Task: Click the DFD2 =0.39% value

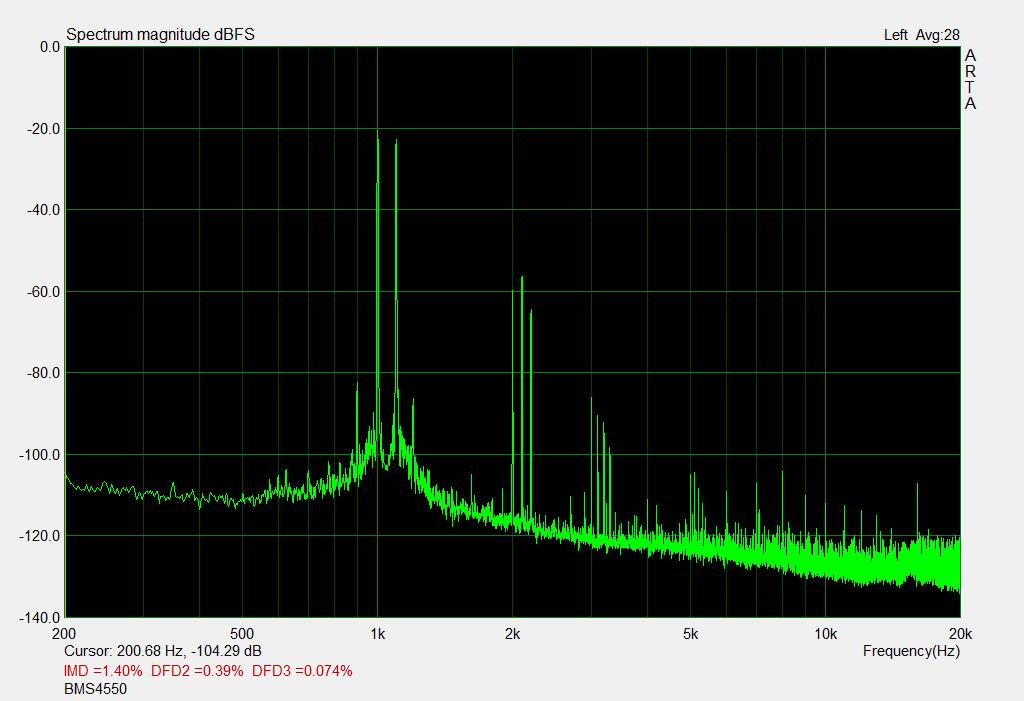Action: click(197, 670)
